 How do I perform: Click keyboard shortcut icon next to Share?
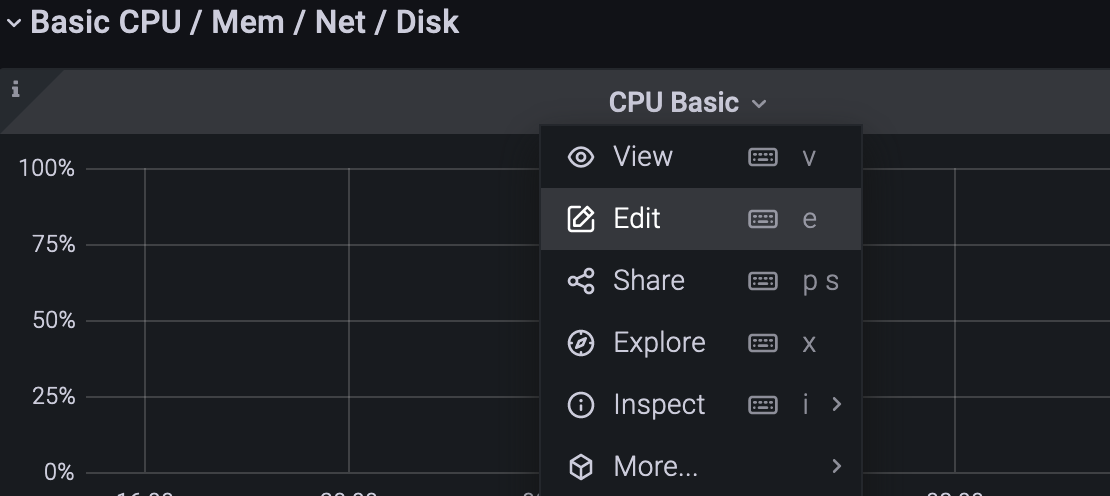762,281
